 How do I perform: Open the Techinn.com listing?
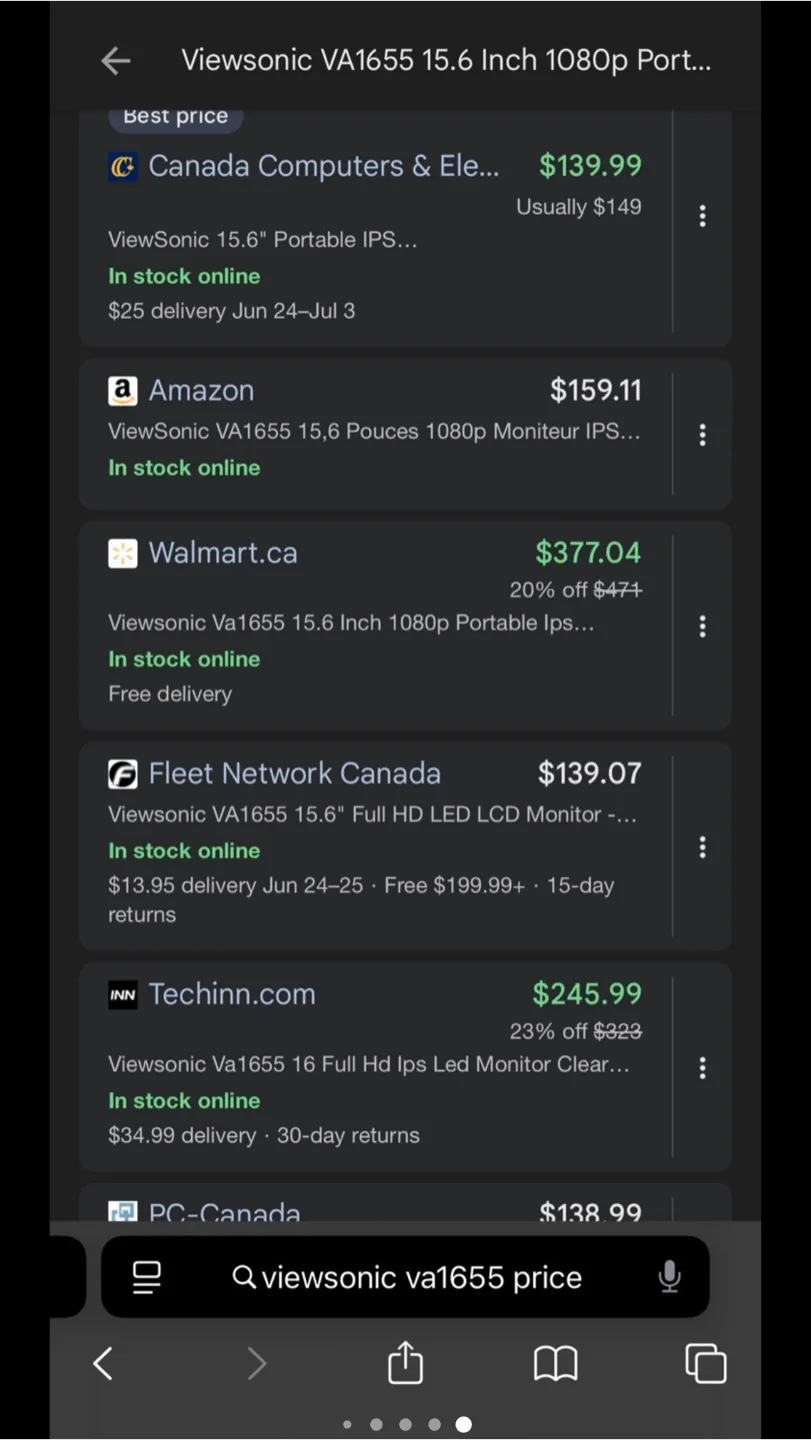tap(232, 994)
